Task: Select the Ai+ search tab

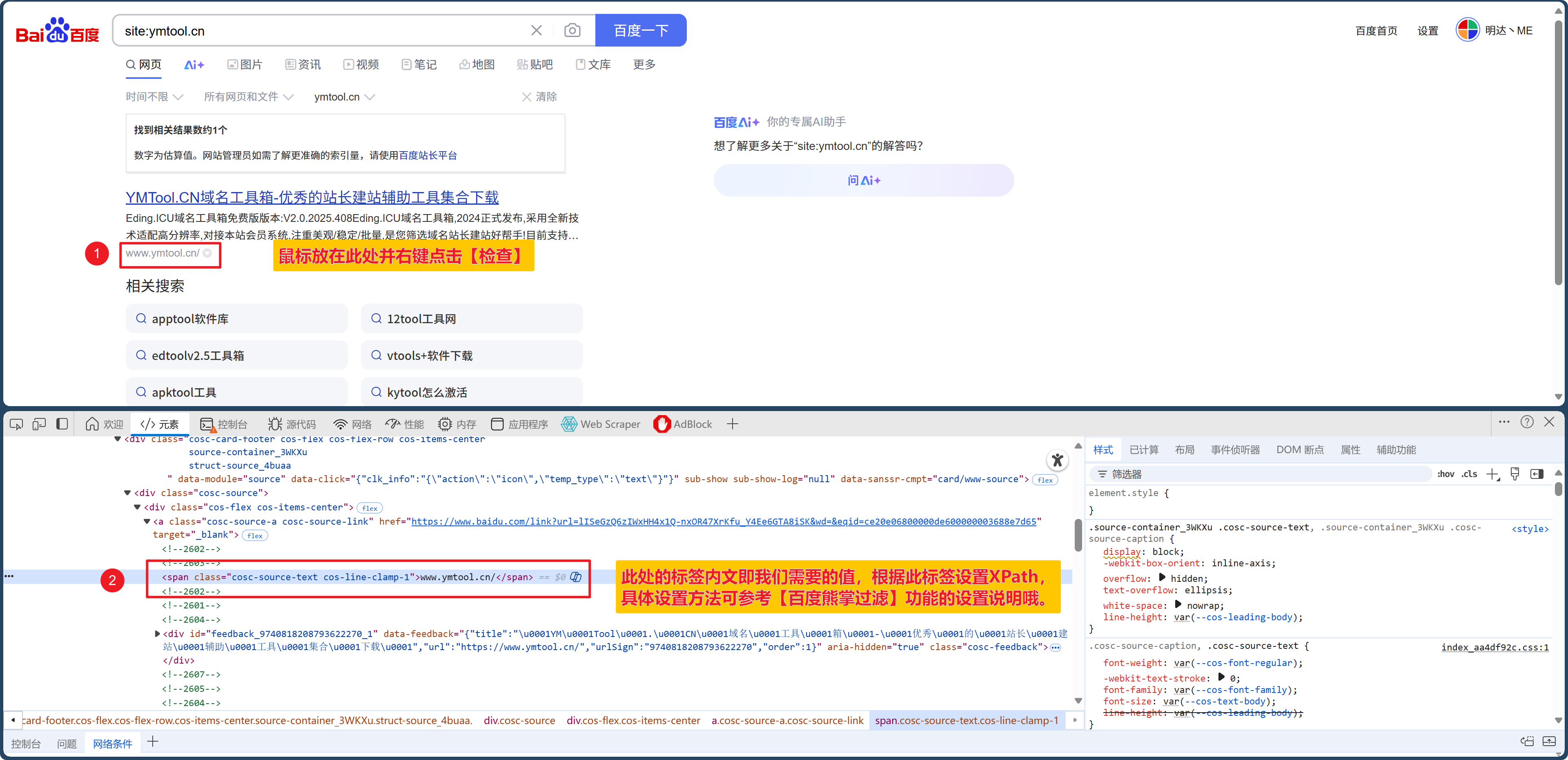Action: tap(194, 65)
